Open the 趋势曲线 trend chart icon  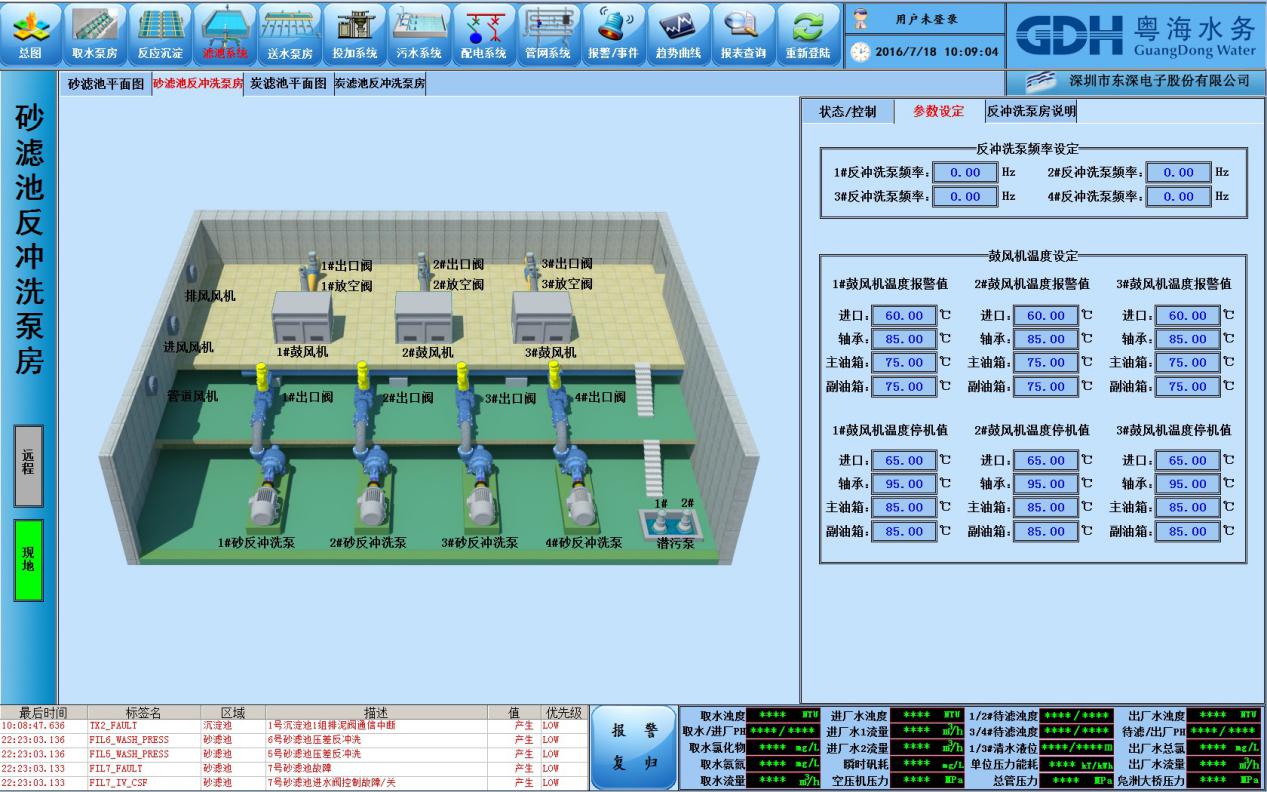(678, 33)
